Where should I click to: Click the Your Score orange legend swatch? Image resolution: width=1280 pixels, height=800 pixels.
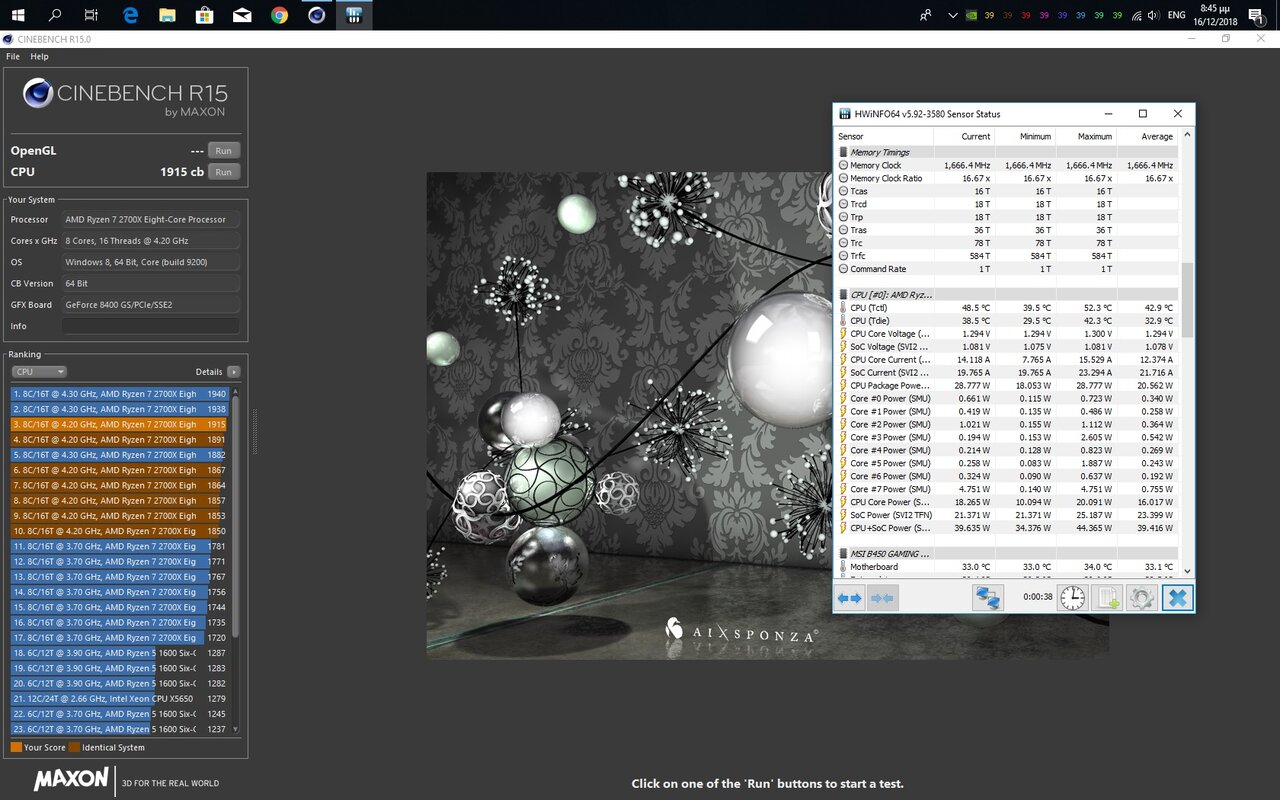(x=16, y=747)
